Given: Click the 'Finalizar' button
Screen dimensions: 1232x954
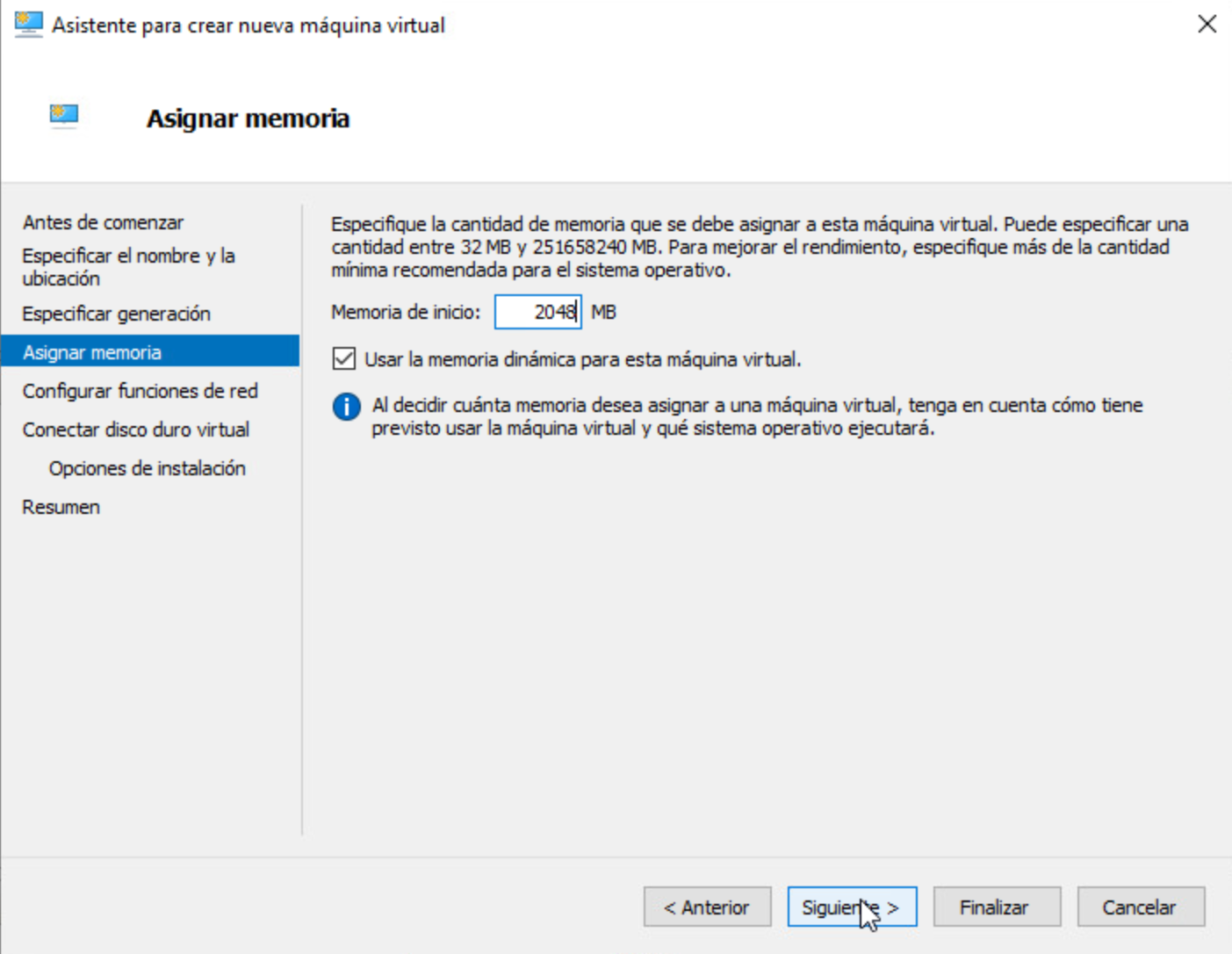Looking at the screenshot, I should (x=997, y=907).
